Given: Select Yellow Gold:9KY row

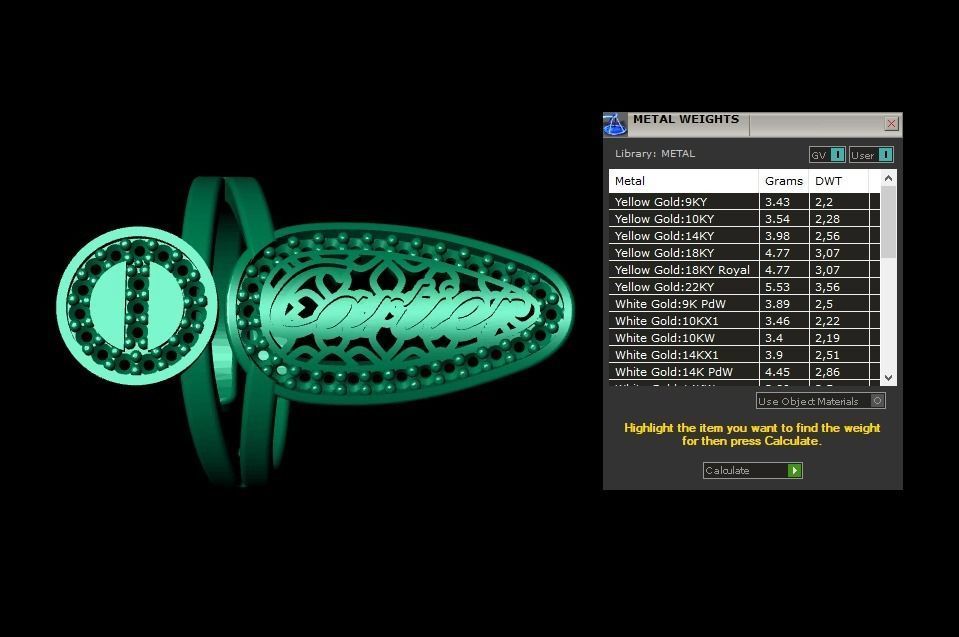Looking at the screenshot, I should pyautogui.click(x=744, y=202).
